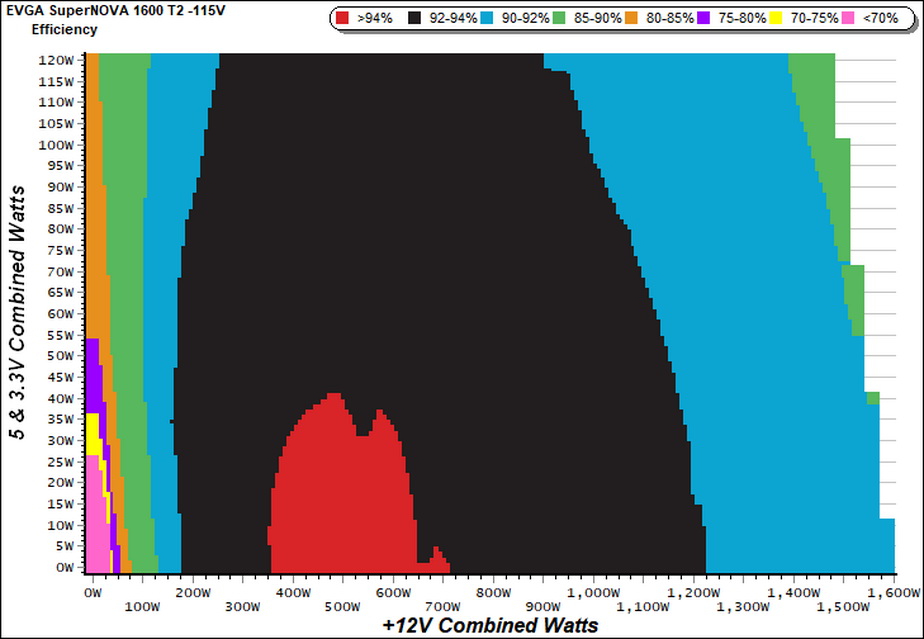Click the '600W' x-axis label
Viewport: 924px width, 639px height.
pyautogui.click(x=393, y=592)
